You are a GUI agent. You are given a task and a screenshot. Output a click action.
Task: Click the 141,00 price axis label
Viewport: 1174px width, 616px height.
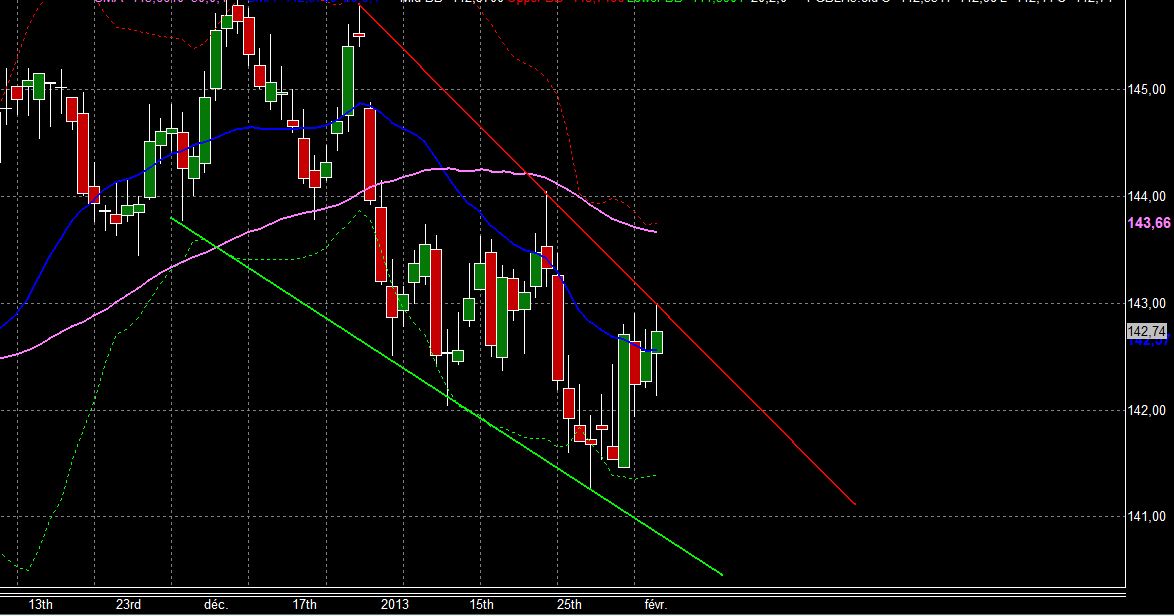(1146, 516)
